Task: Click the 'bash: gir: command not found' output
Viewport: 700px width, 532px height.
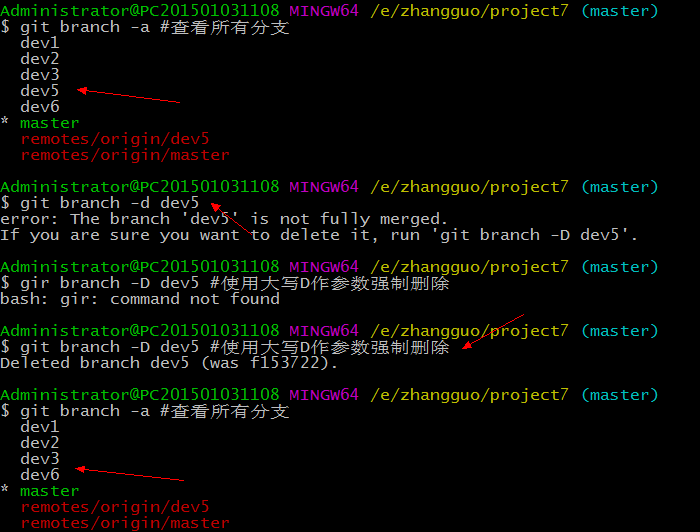Action: click(140, 299)
